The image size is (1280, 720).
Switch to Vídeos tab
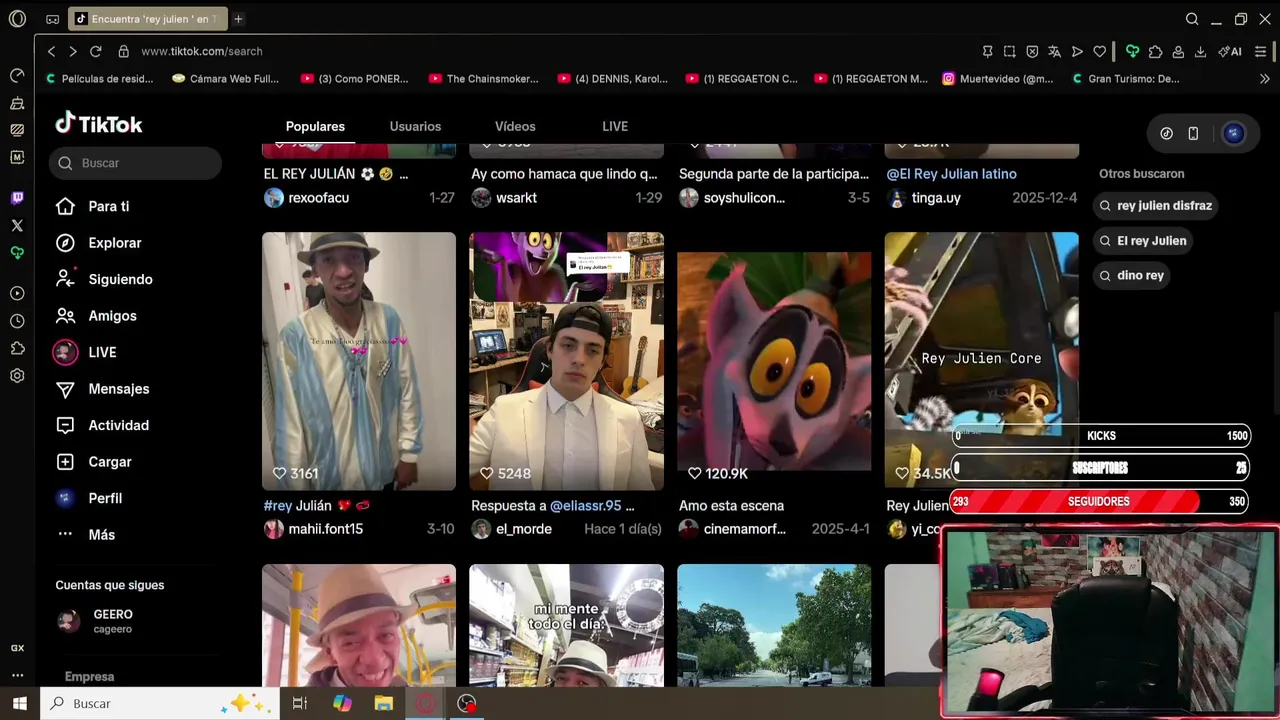point(515,126)
